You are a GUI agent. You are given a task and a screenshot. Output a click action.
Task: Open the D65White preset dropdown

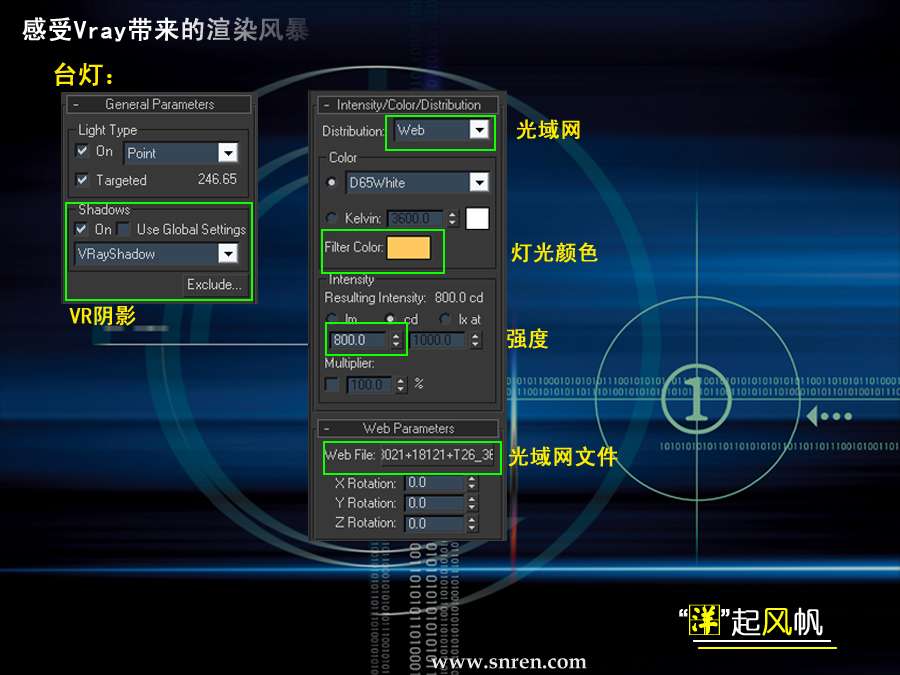pos(478,183)
